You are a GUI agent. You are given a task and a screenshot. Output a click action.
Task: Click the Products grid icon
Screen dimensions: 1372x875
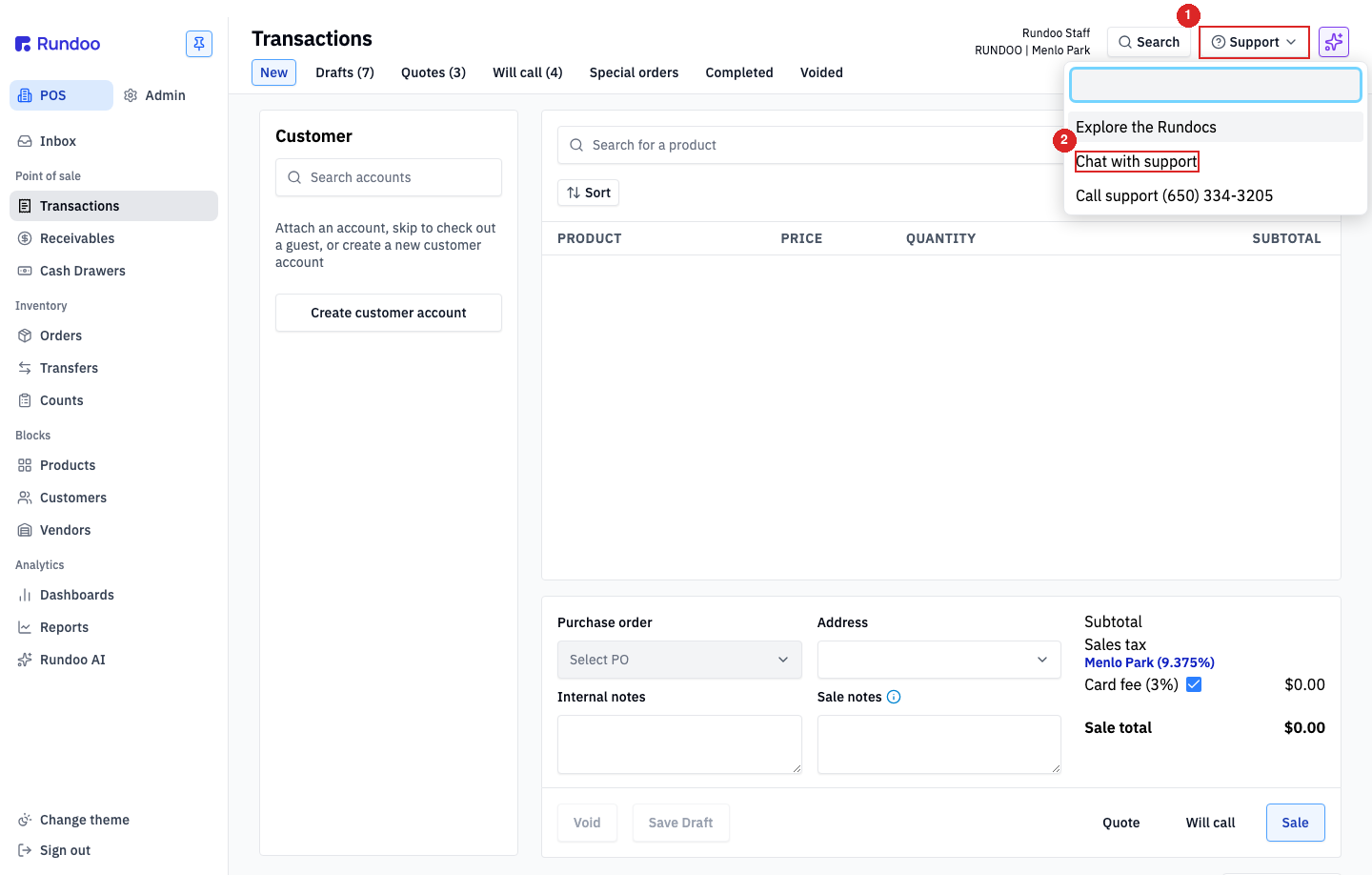25,465
